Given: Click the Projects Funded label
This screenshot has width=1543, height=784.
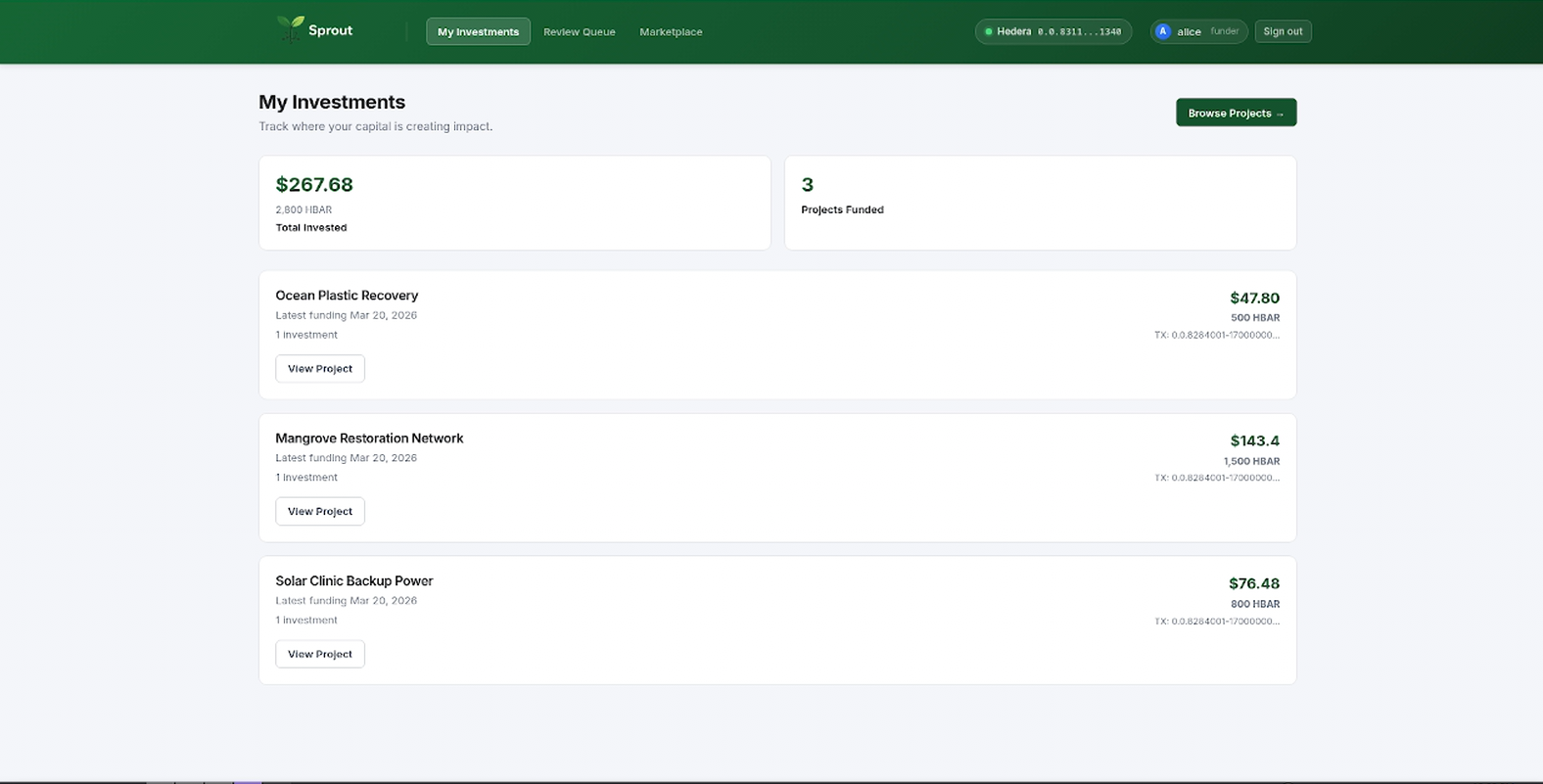Looking at the screenshot, I should [842, 209].
